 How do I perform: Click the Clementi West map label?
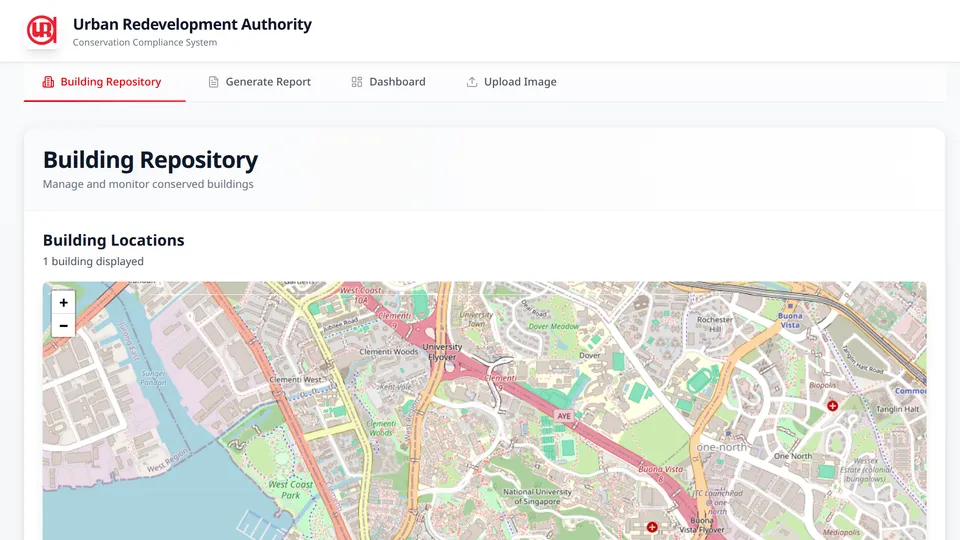(x=295, y=380)
